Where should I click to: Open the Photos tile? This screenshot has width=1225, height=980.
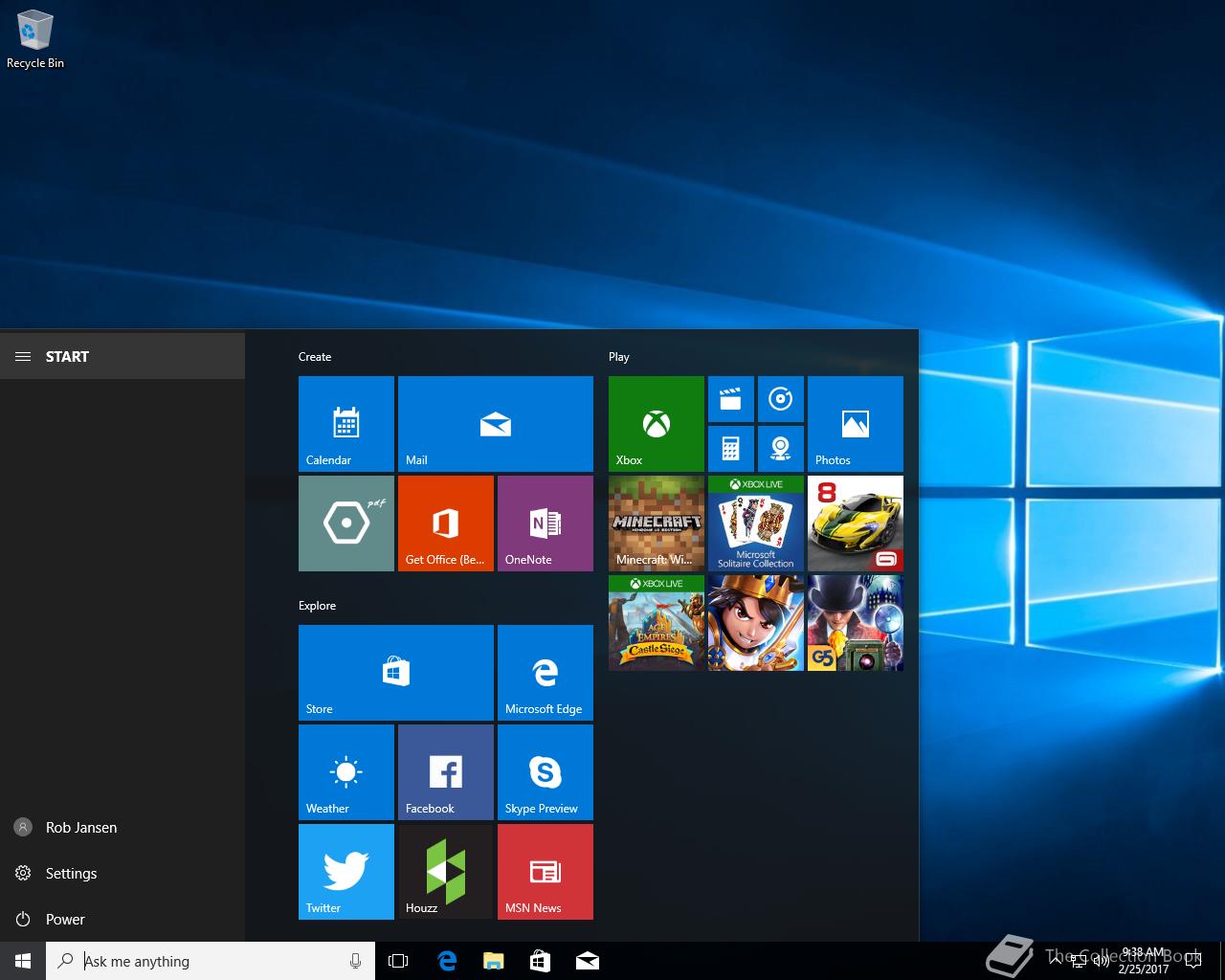(856, 424)
